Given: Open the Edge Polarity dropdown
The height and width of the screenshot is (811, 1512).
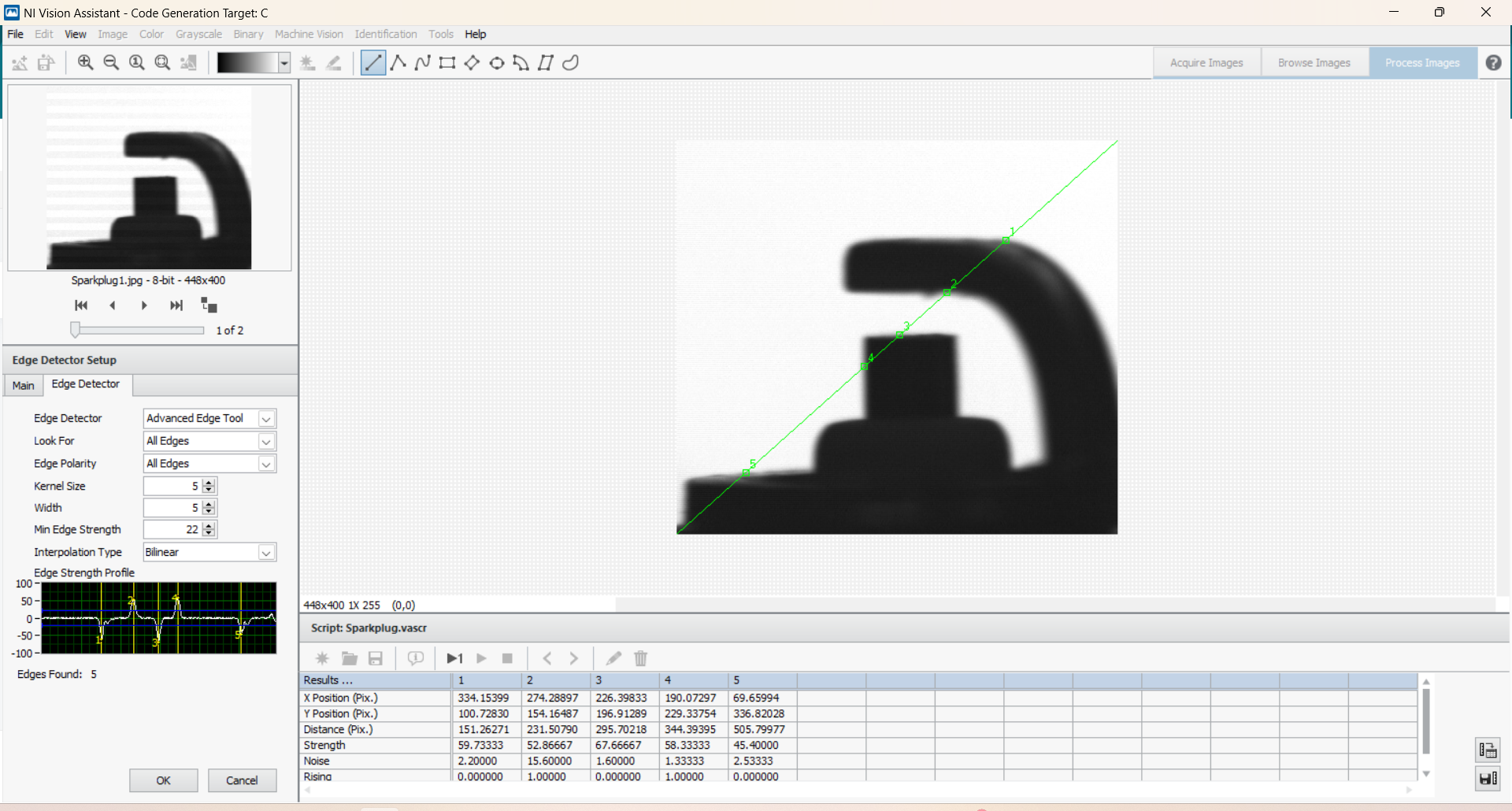Looking at the screenshot, I should point(267,464).
